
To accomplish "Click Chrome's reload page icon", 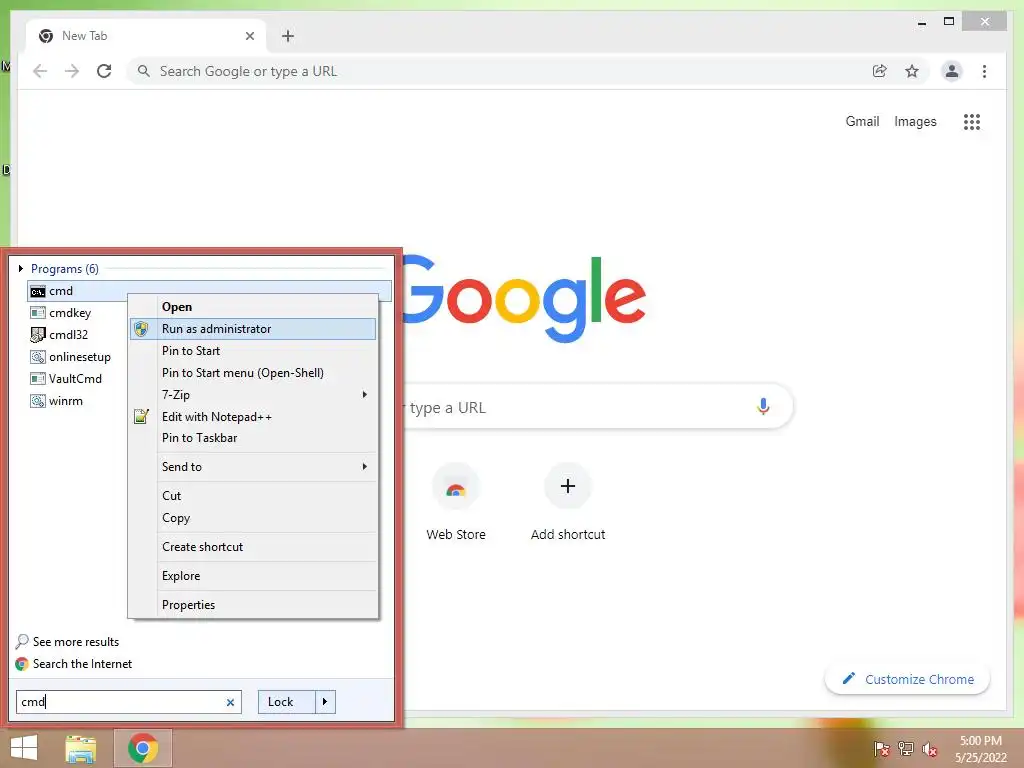I will tap(104, 71).
